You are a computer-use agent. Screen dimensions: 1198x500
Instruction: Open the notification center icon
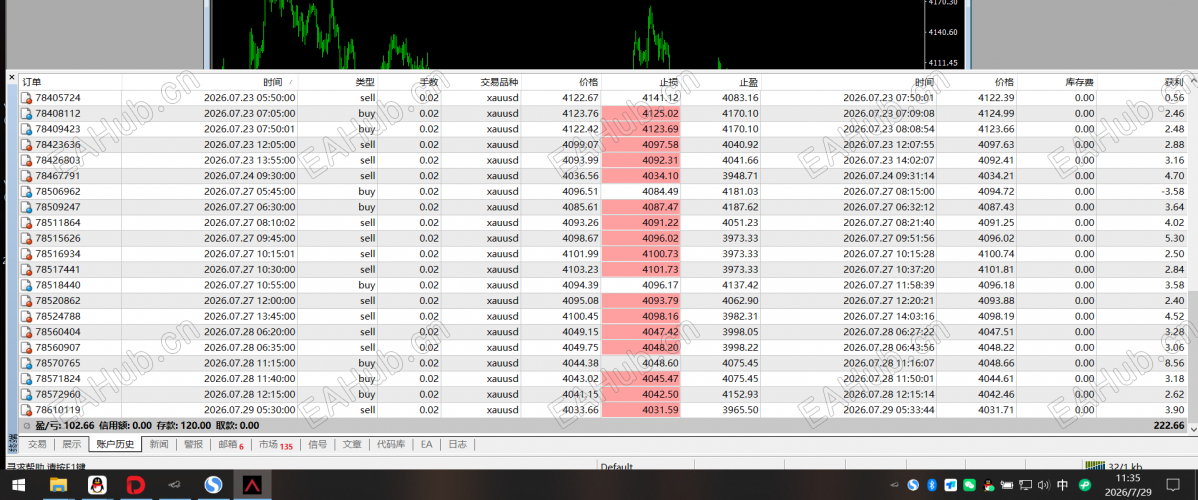point(1173,485)
